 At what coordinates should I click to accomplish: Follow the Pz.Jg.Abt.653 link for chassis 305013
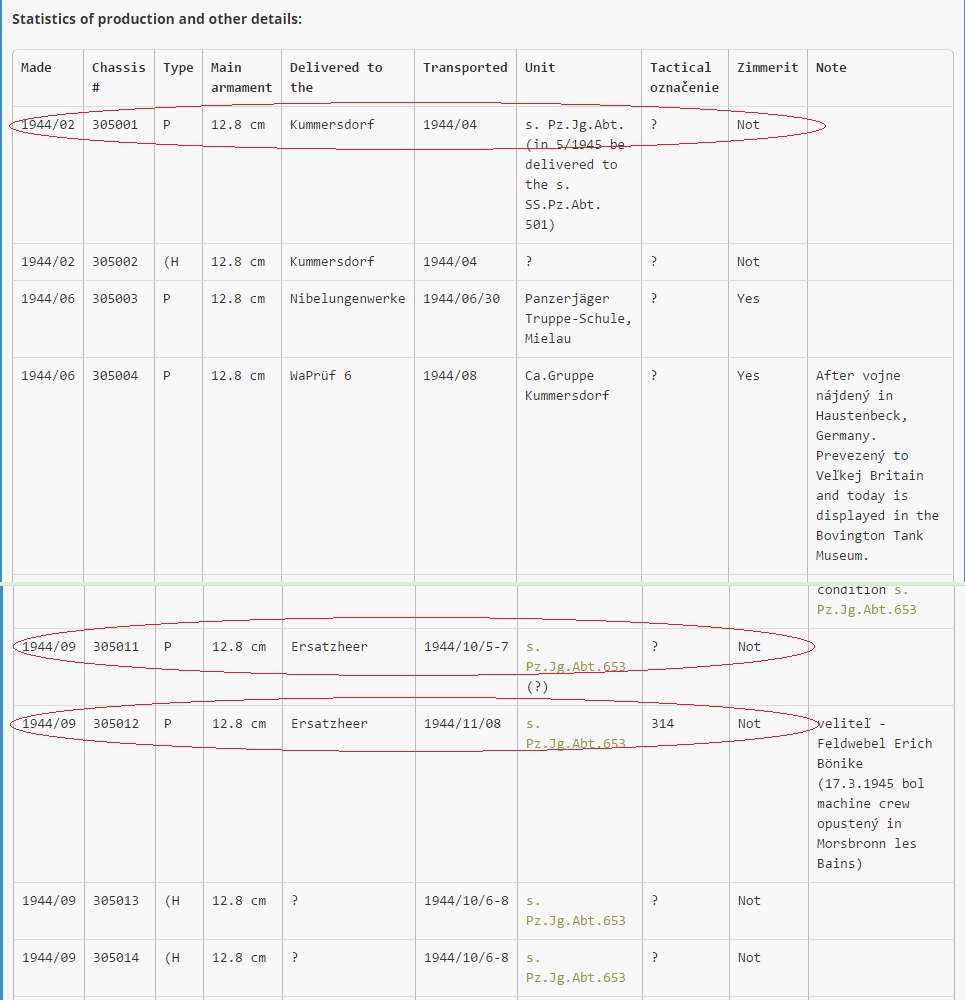point(575,920)
